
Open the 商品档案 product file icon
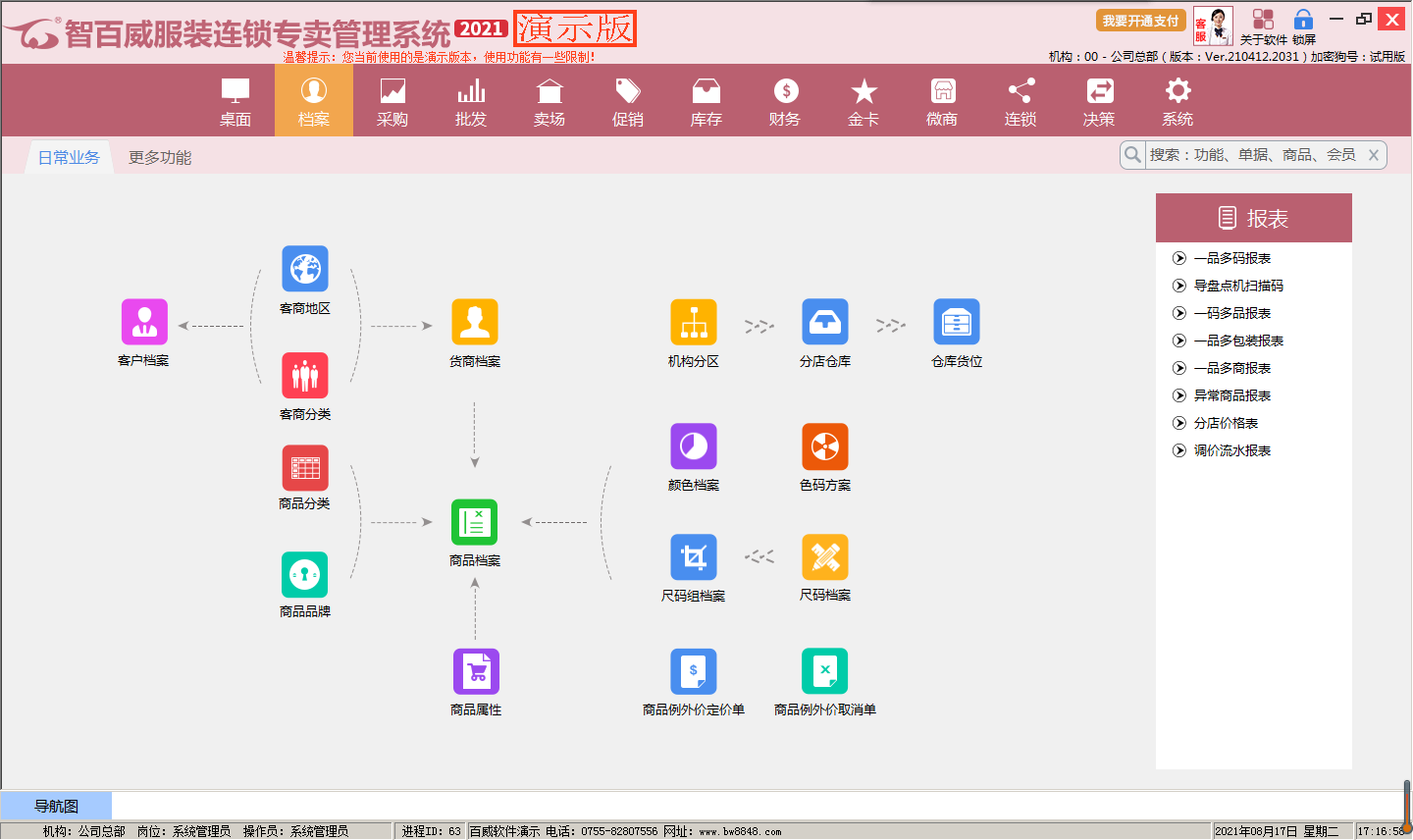(x=475, y=523)
